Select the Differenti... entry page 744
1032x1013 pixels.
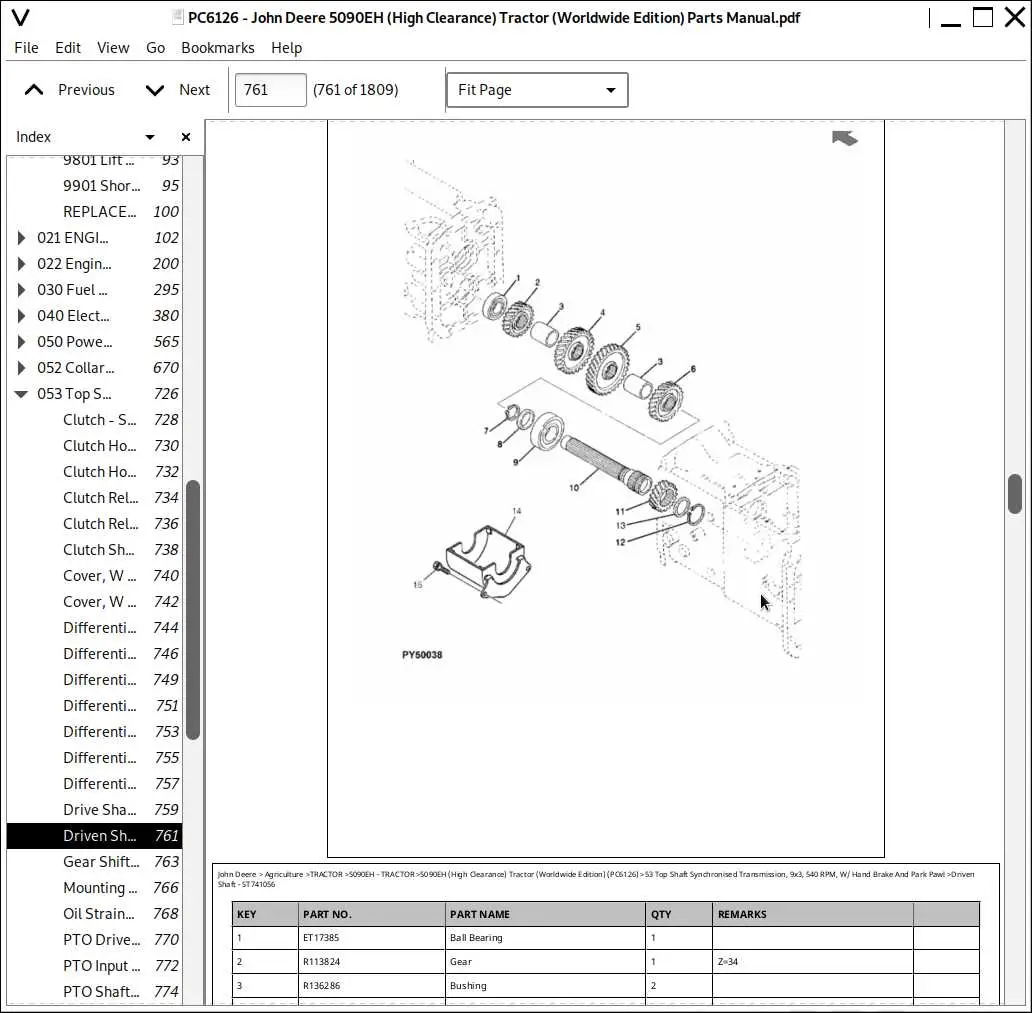94,628
